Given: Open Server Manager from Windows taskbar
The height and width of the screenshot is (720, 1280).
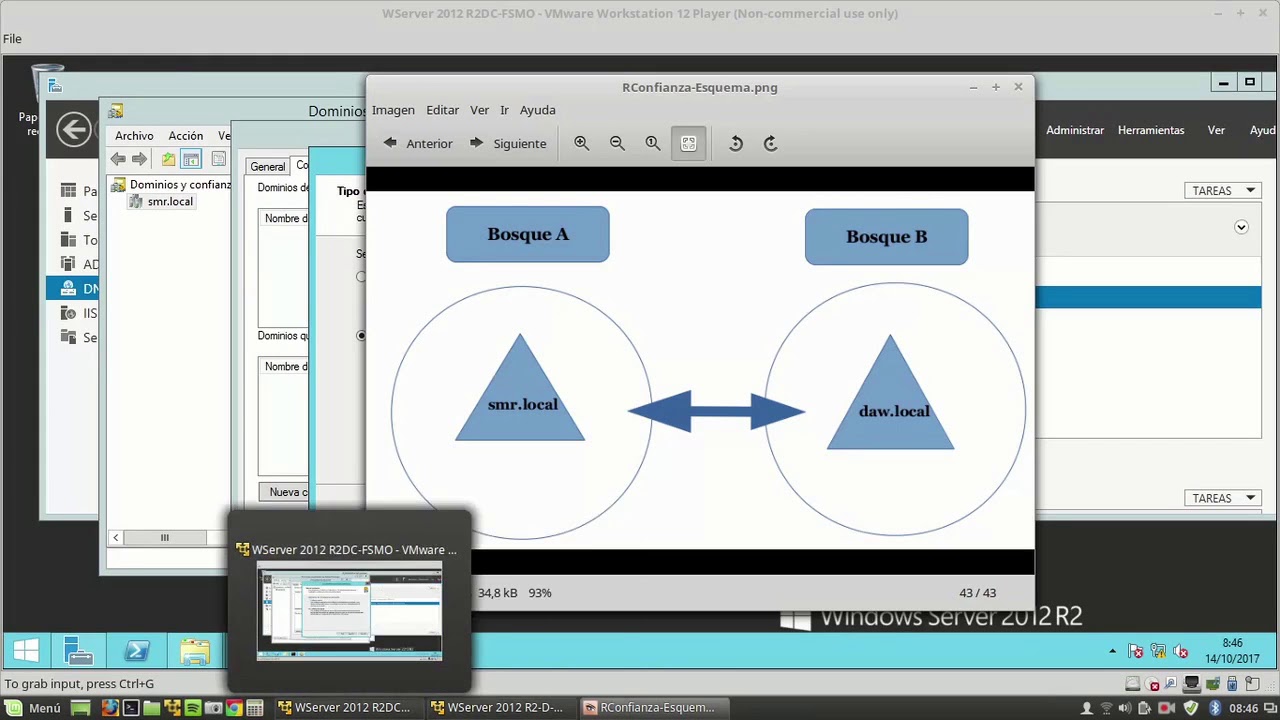Looking at the screenshot, I should (x=79, y=652).
